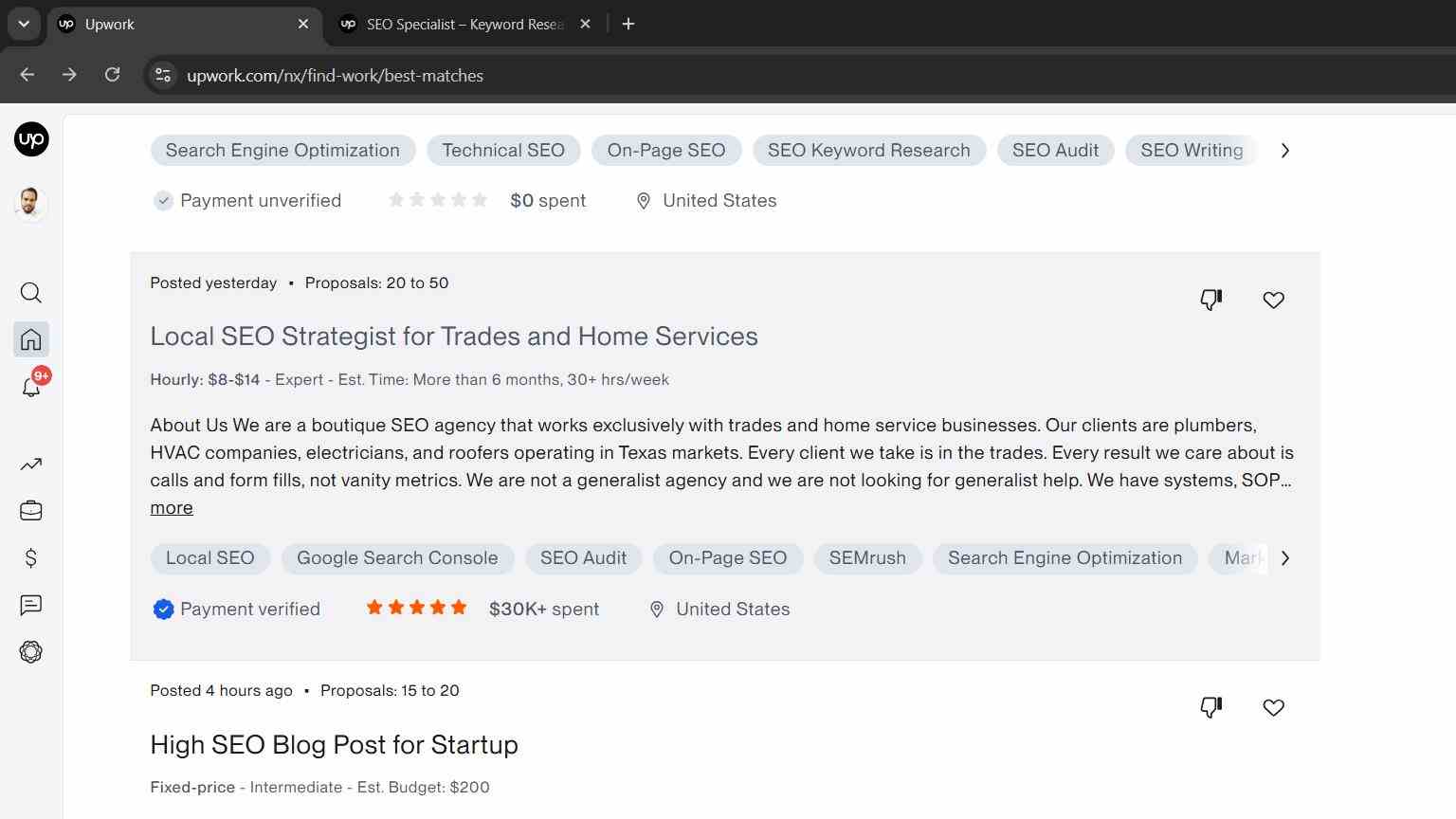Open the tab list dropdown arrow

click(24, 24)
